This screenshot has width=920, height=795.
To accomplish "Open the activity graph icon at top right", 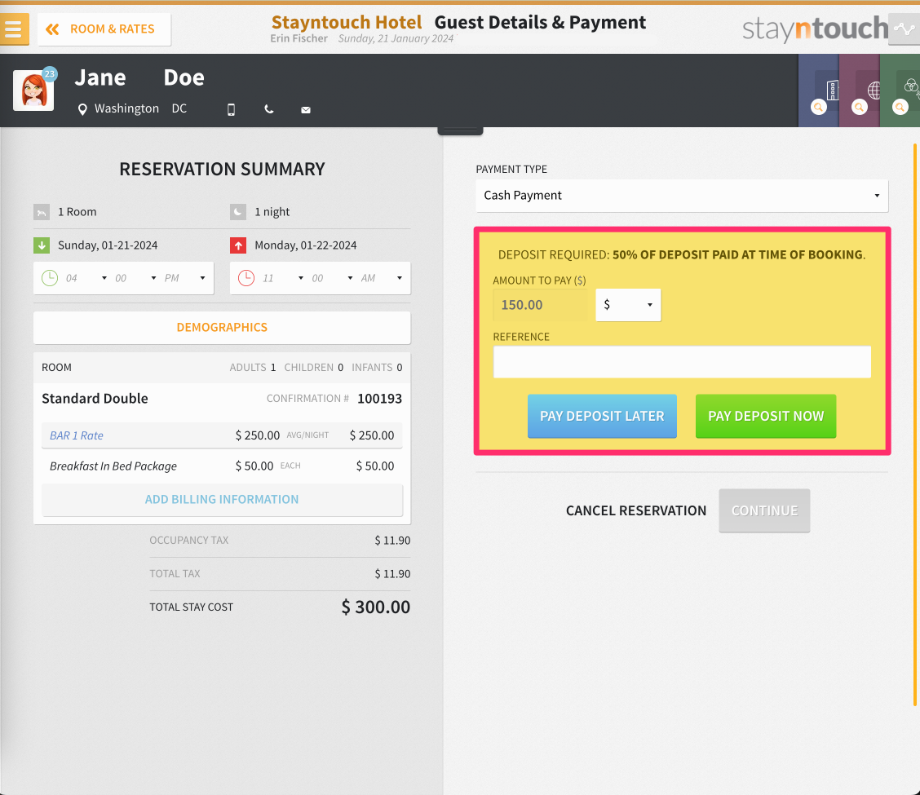I will (x=904, y=29).
